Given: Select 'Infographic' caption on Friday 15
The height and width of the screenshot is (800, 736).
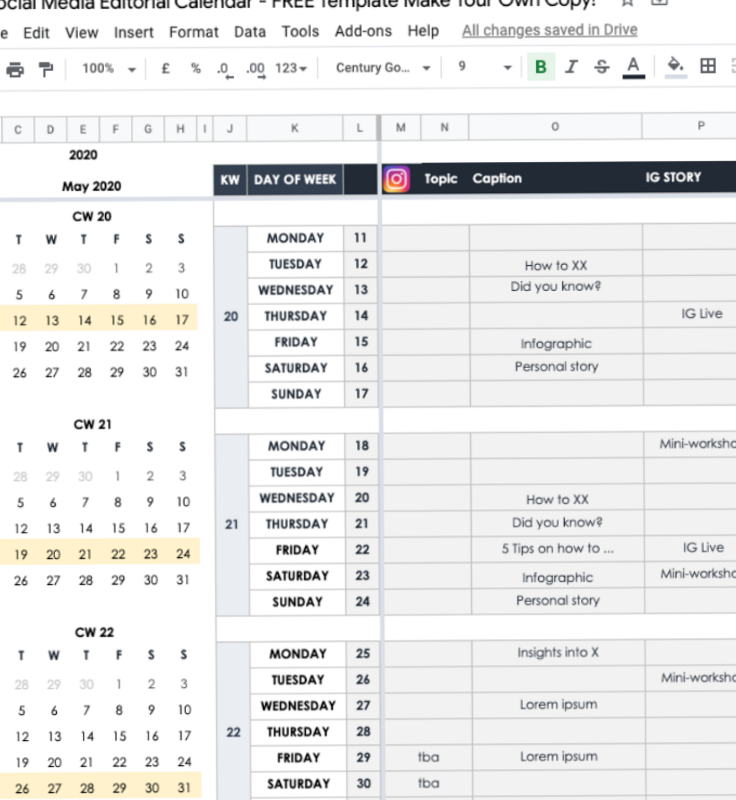Looking at the screenshot, I should pyautogui.click(x=556, y=343).
